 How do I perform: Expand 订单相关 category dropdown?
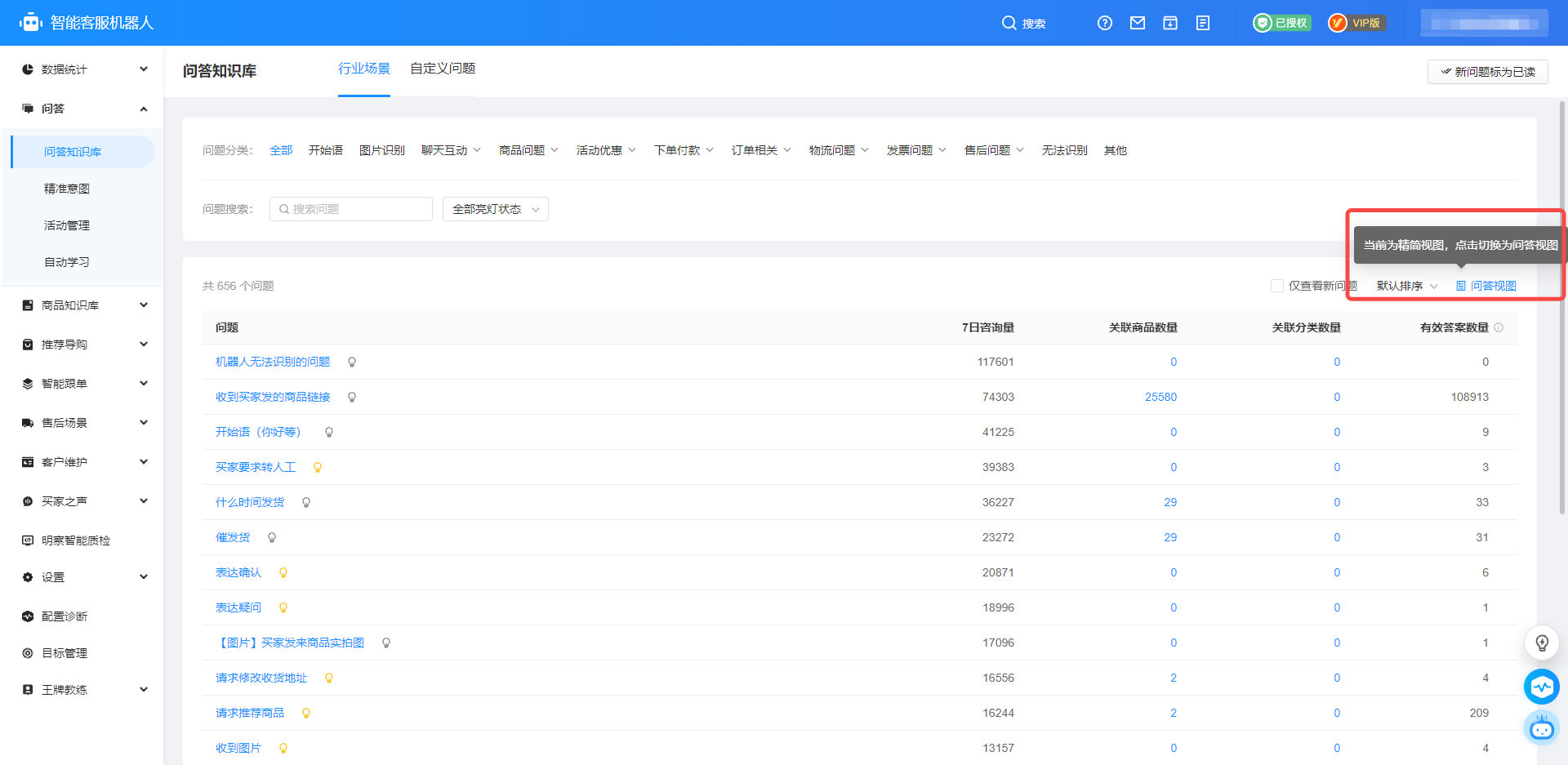(761, 150)
